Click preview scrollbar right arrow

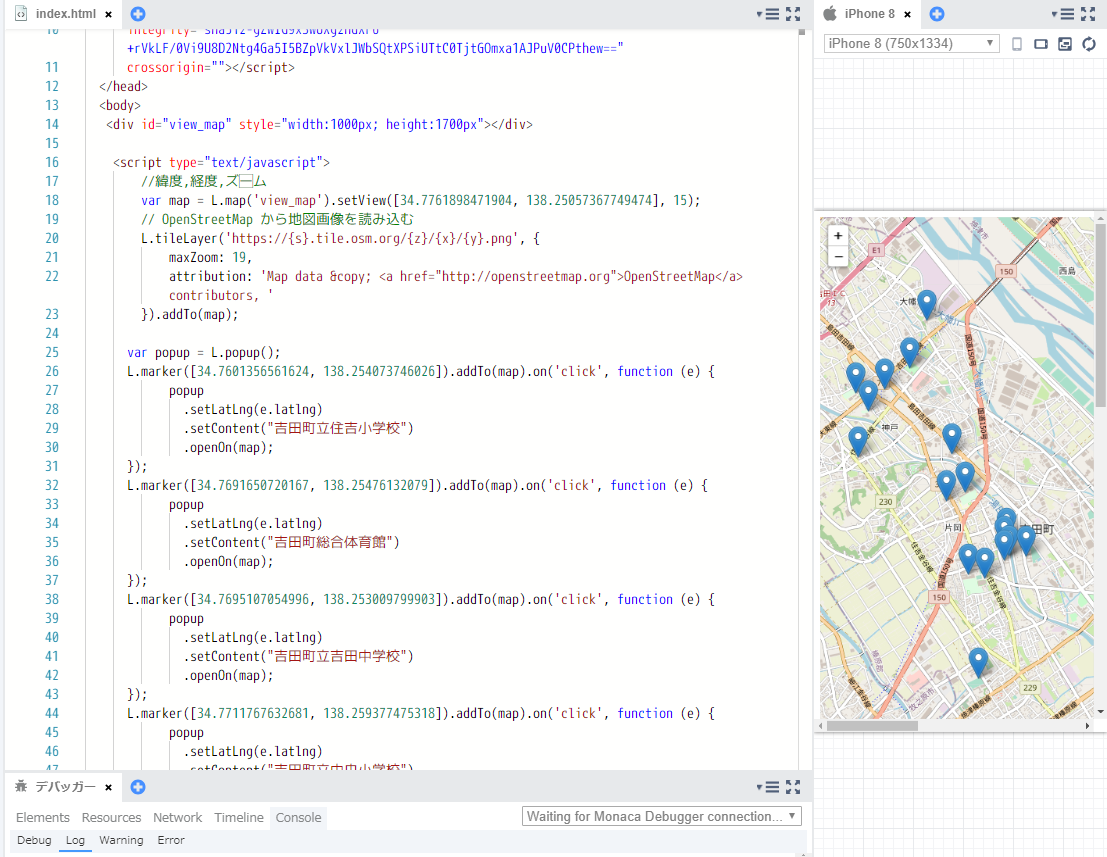click(x=1087, y=726)
